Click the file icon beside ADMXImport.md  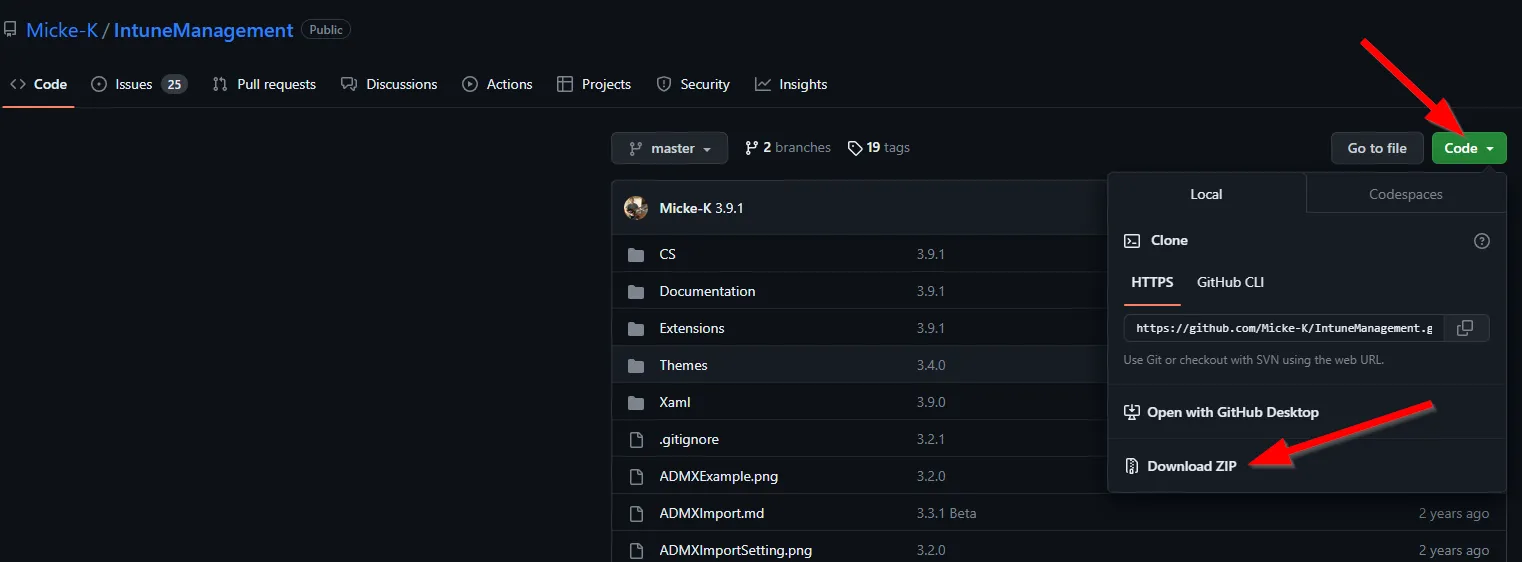click(x=636, y=514)
